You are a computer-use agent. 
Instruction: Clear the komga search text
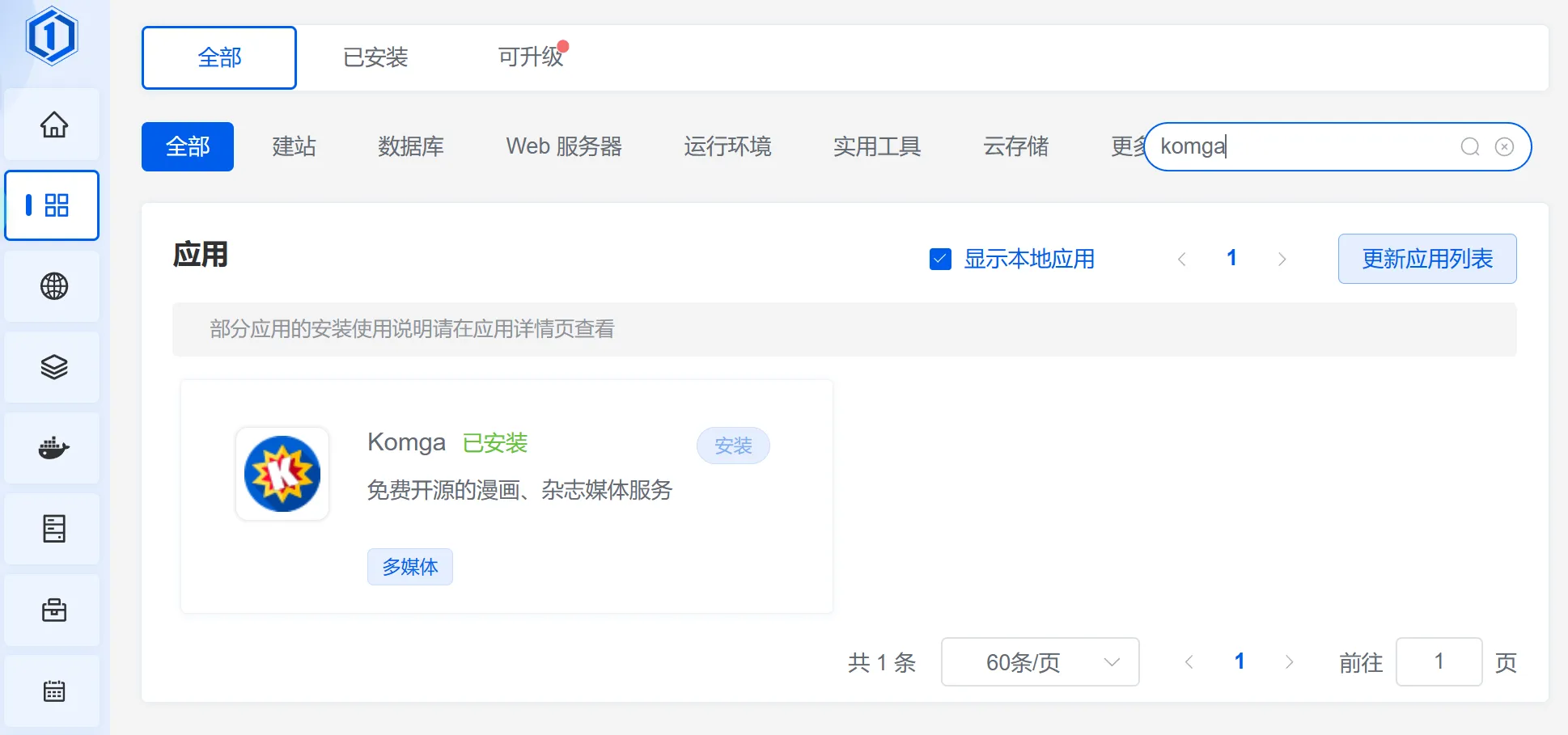1504,146
